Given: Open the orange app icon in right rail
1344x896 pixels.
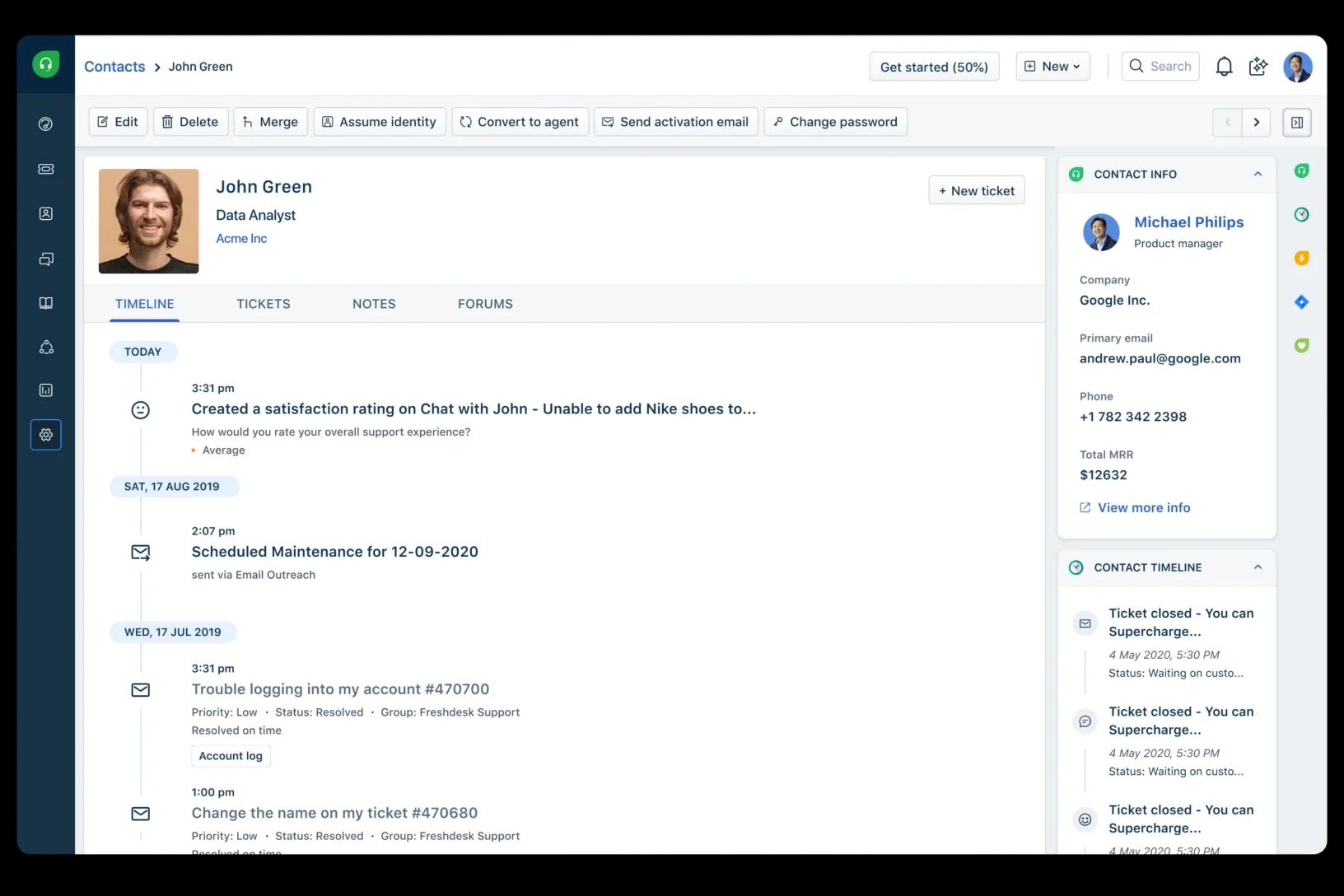Looking at the screenshot, I should (1301, 258).
